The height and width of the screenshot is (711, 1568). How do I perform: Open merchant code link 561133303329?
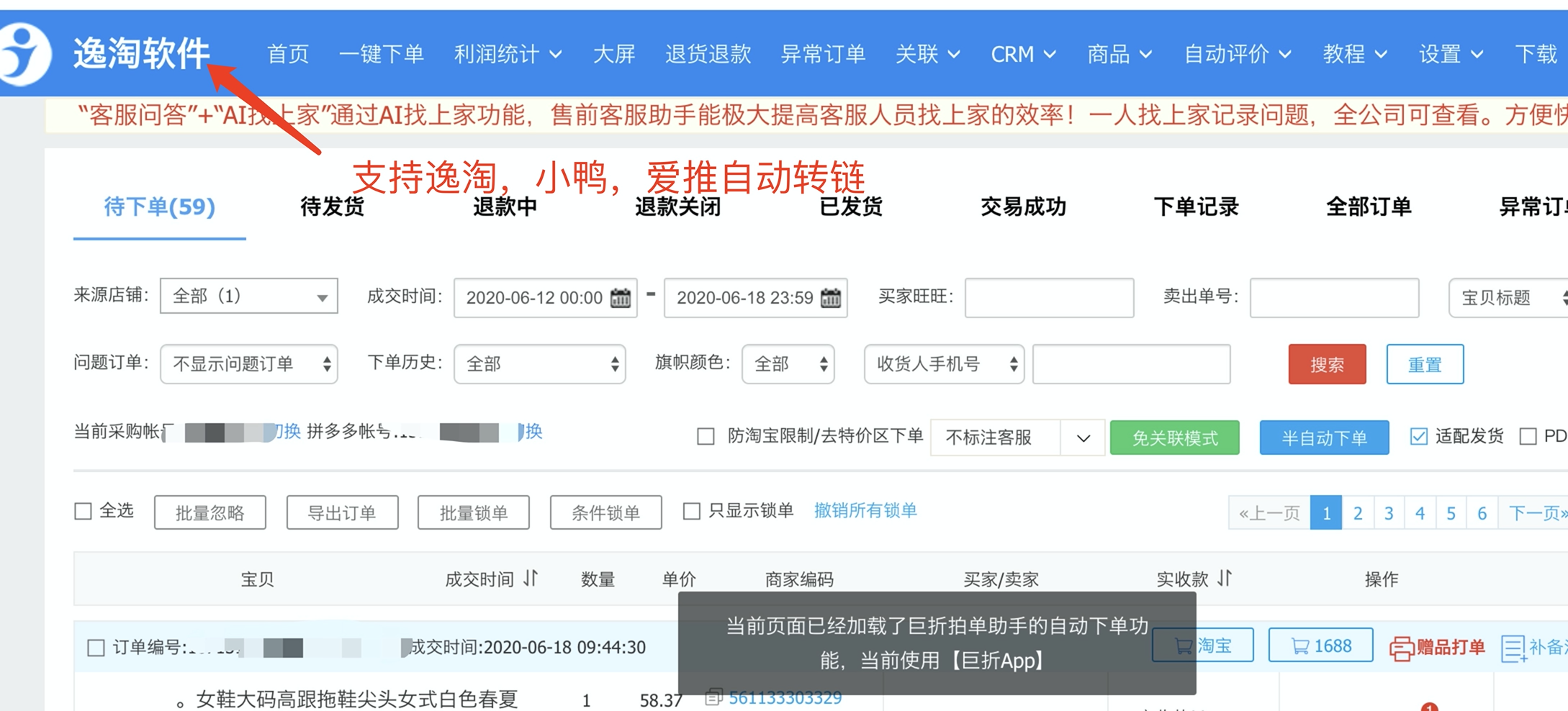pos(785,697)
